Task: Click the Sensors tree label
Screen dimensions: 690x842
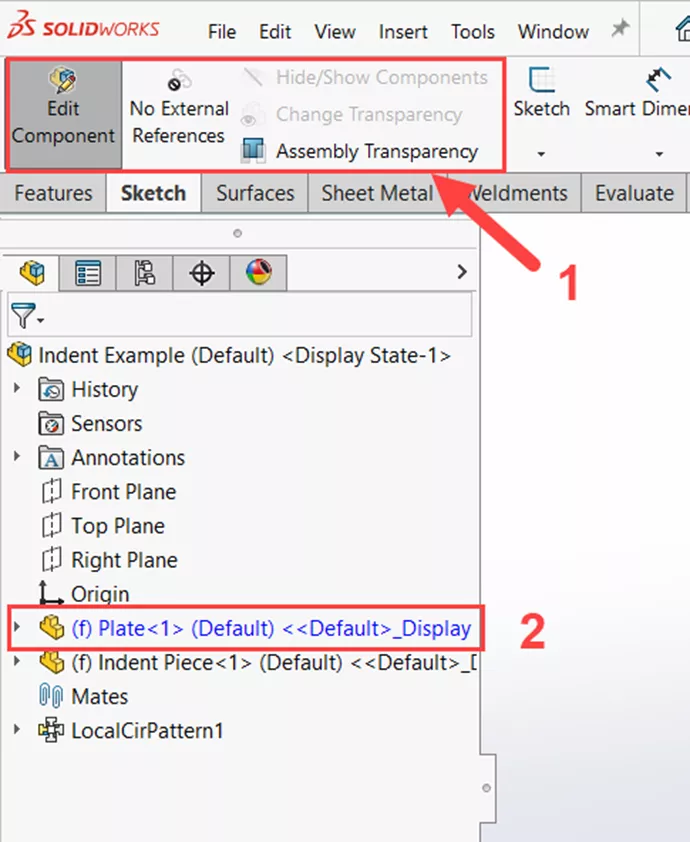Action: [107, 424]
